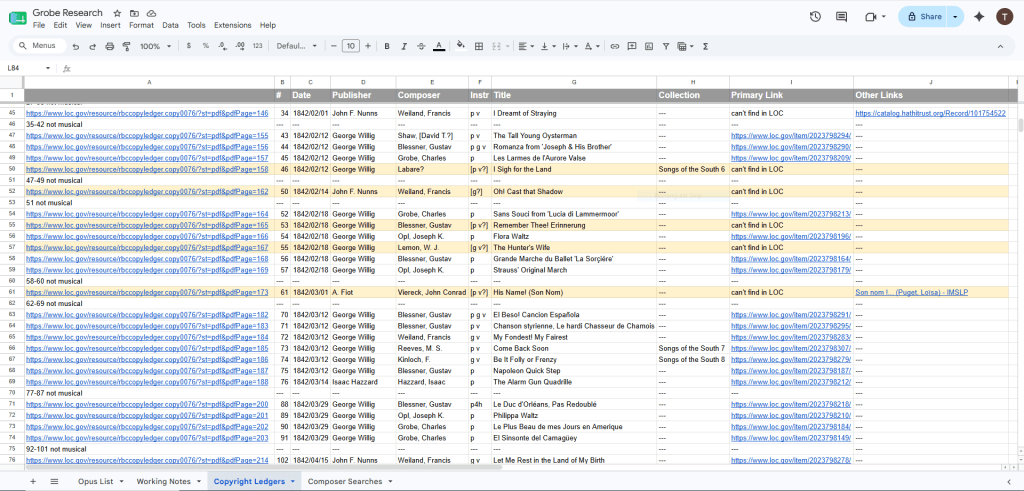Open the vertical align dropdown

click(x=547, y=46)
